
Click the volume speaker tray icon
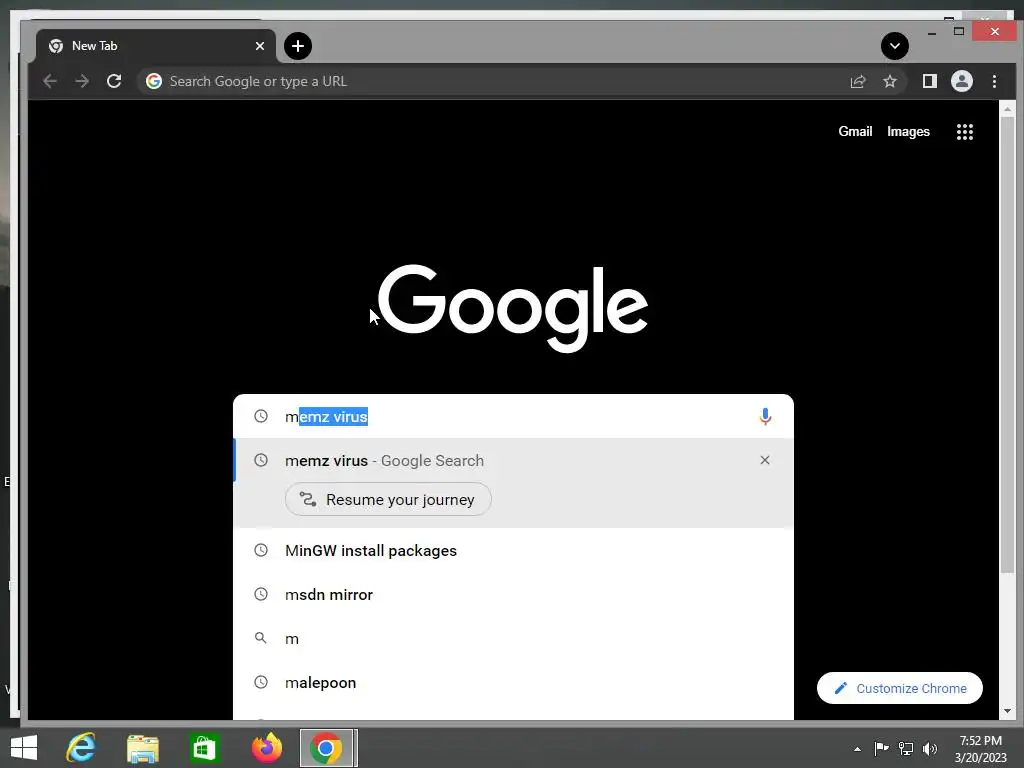(x=930, y=748)
